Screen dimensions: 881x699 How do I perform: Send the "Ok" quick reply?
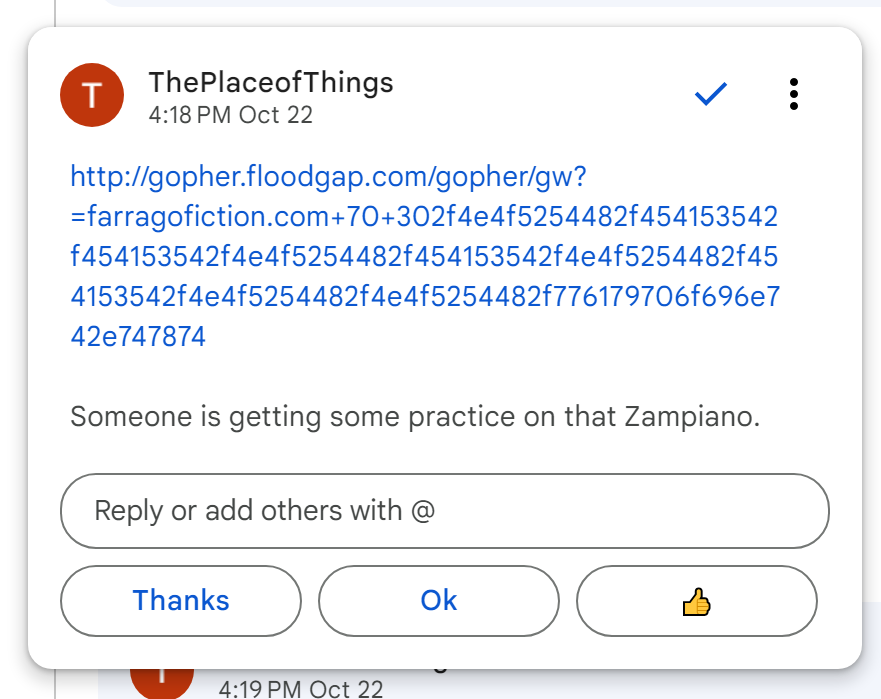(x=438, y=601)
